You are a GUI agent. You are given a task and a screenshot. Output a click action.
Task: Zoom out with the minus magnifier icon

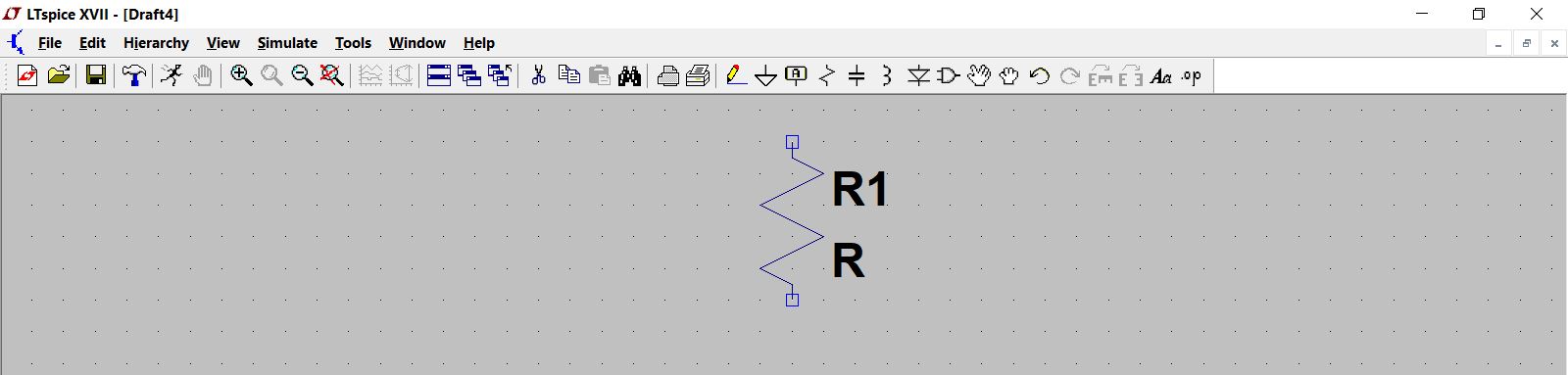click(x=302, y=75)
